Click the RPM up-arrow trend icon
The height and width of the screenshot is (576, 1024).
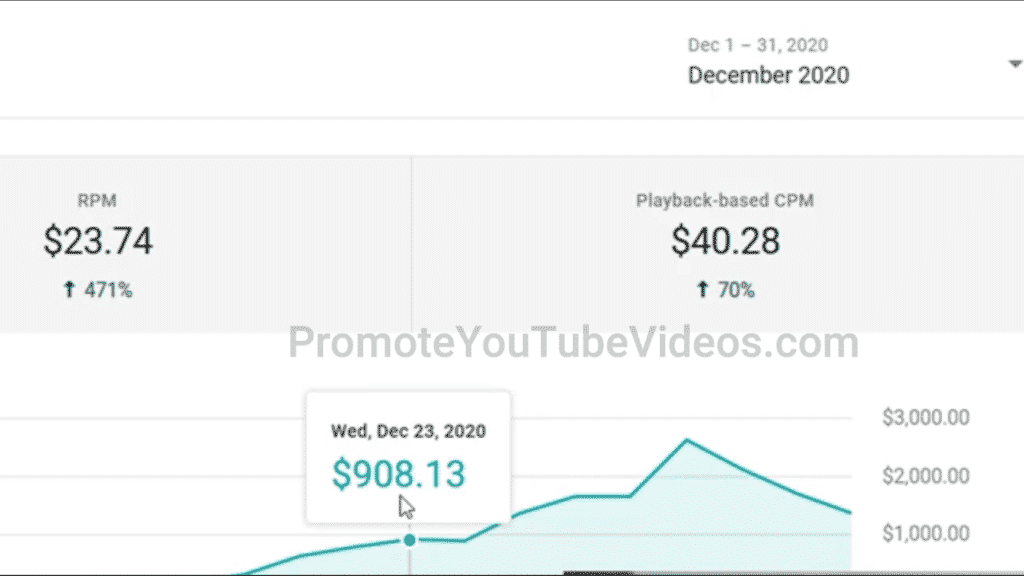point(69,289)
